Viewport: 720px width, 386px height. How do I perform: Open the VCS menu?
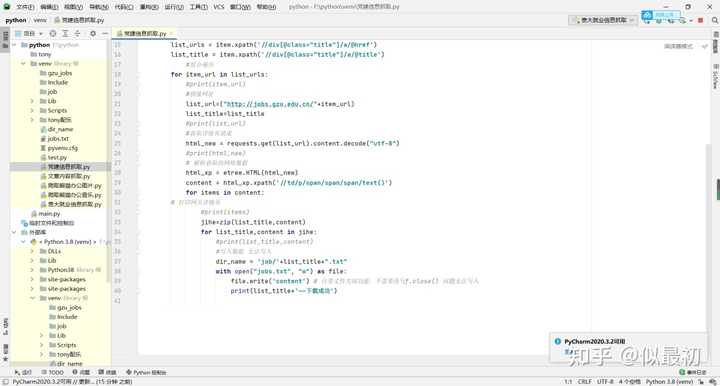click(x=219, y=7)
